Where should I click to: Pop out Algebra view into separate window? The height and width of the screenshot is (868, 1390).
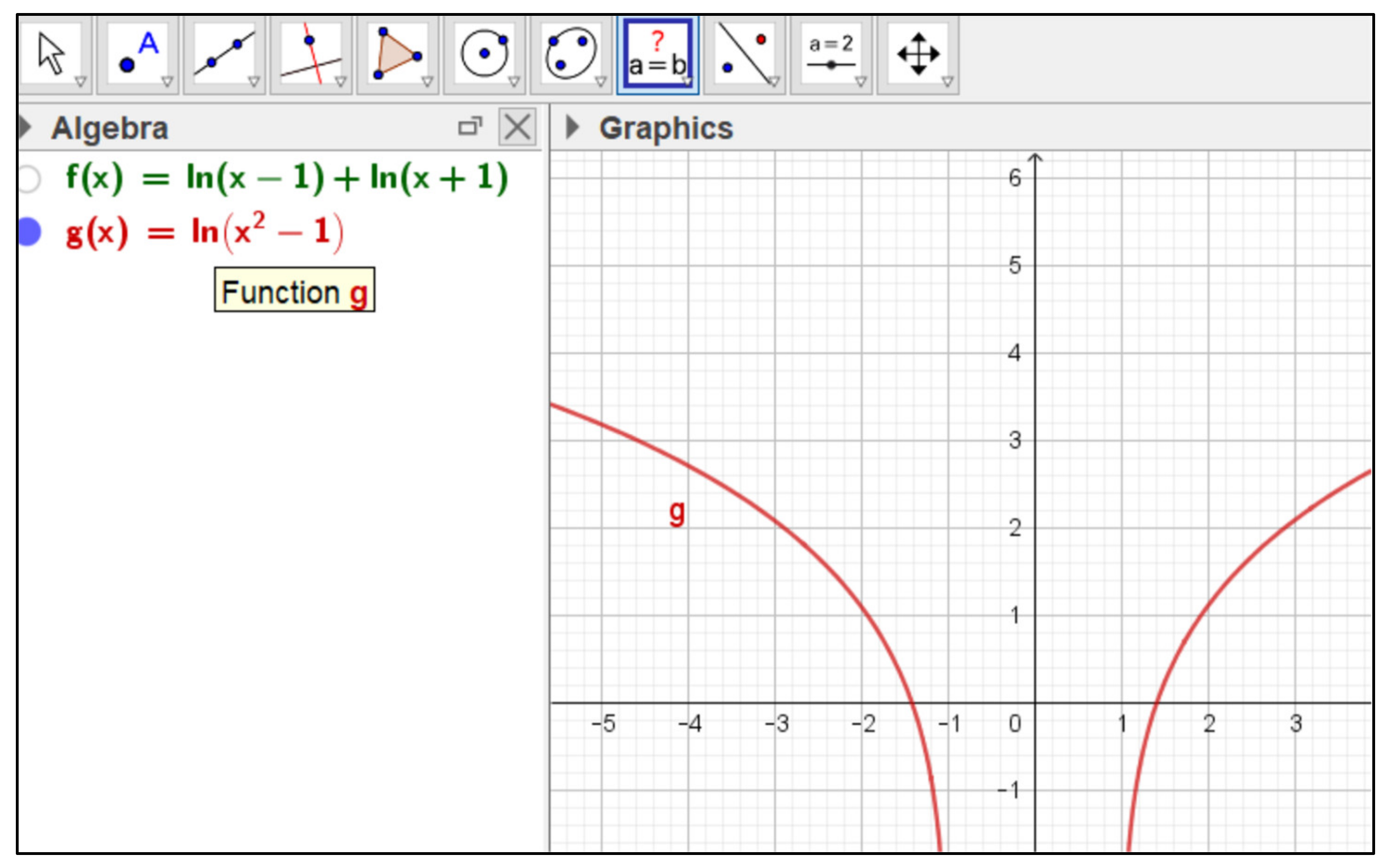pos(470,127)
